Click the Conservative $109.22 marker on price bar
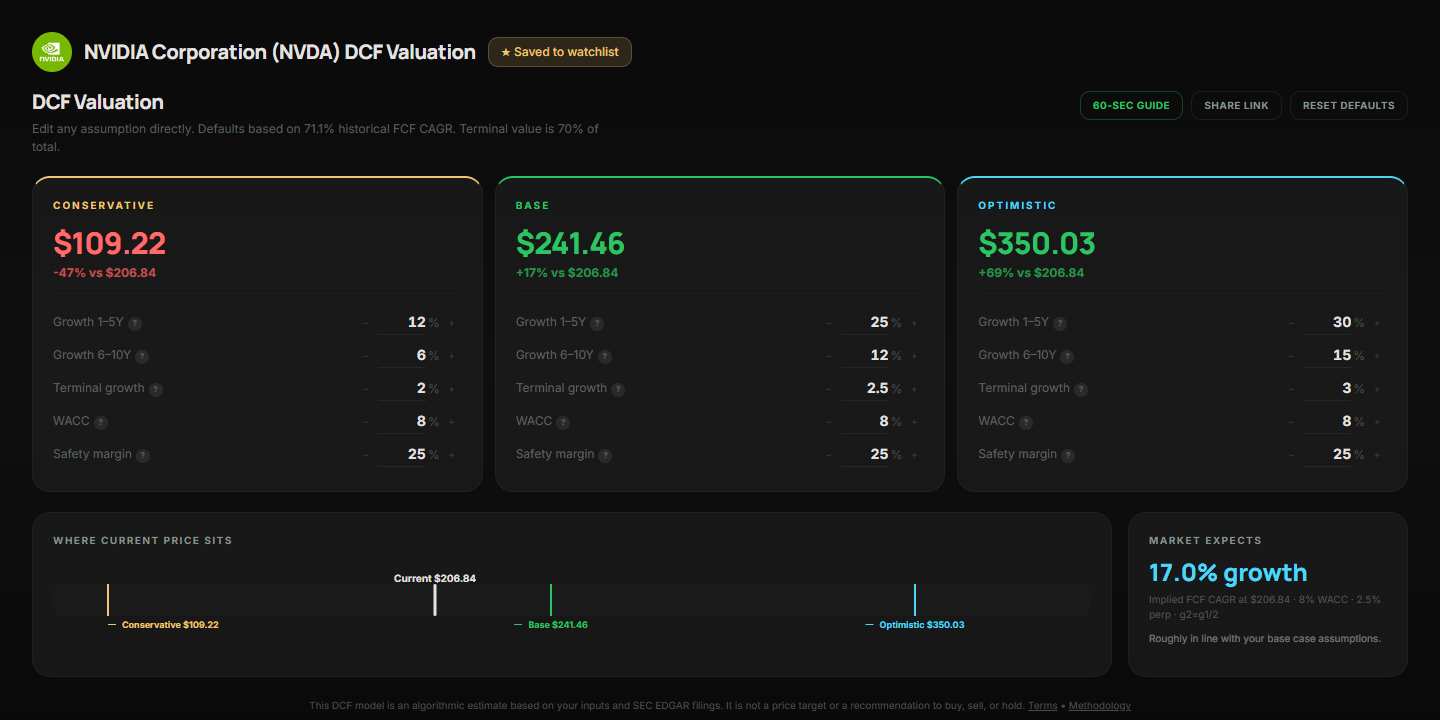Screen dimensions: 1440x720 coord(108,600)
